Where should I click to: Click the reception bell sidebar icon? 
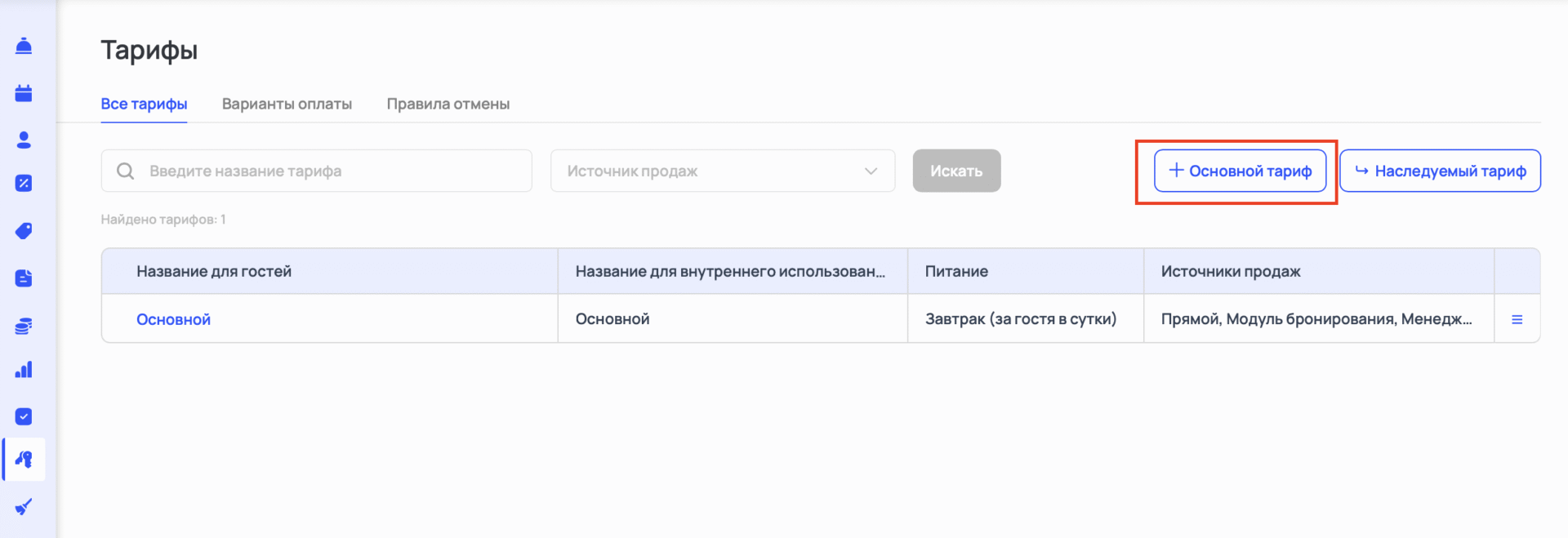[24, 46]
